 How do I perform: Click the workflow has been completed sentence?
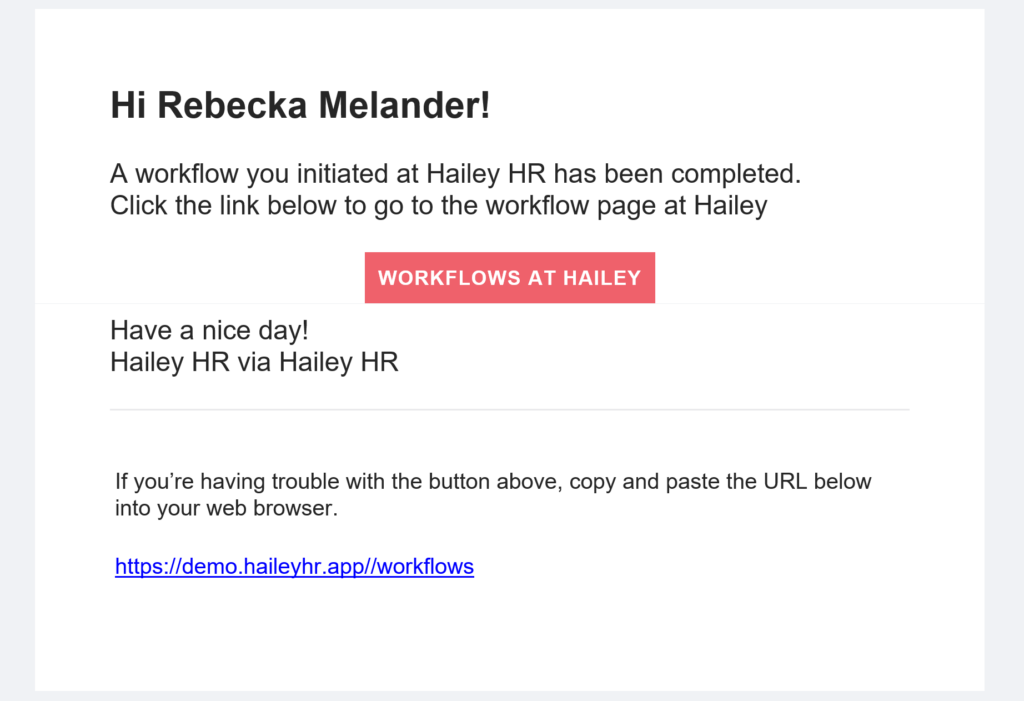[x=455, y=174]
